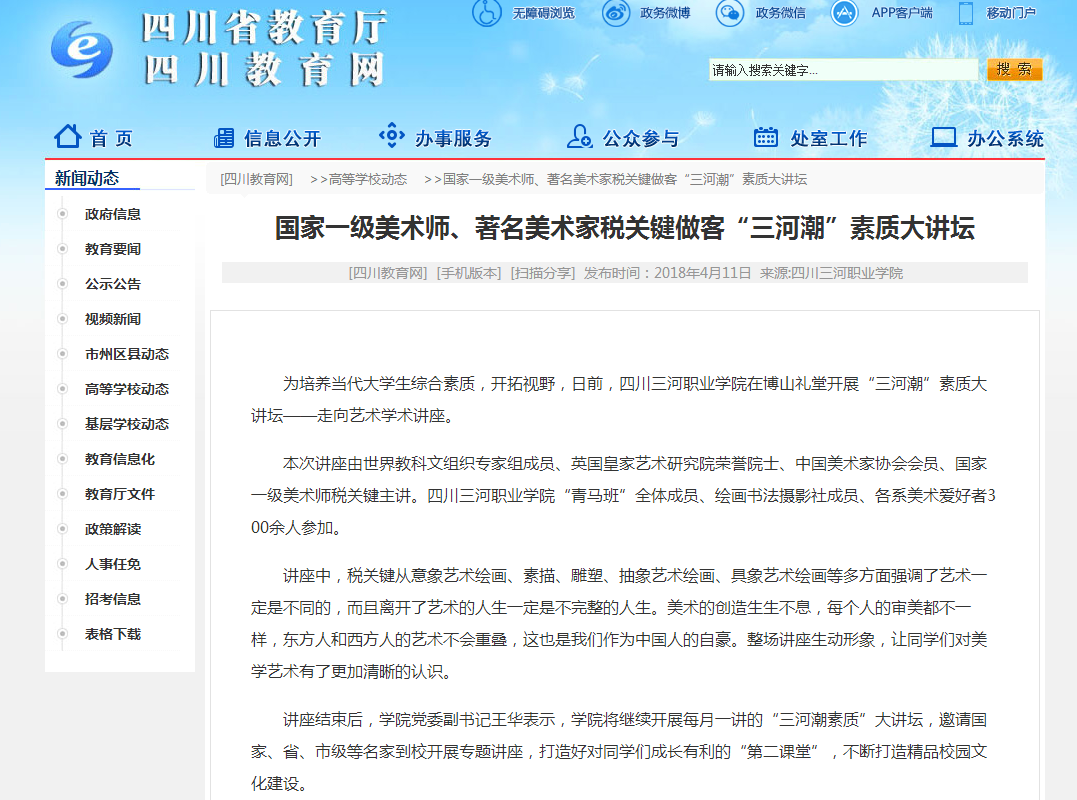Click the WeChat icon for 政务微信
The width and height of the screenshot is (1077, 800).
click(x=730, y=13)
